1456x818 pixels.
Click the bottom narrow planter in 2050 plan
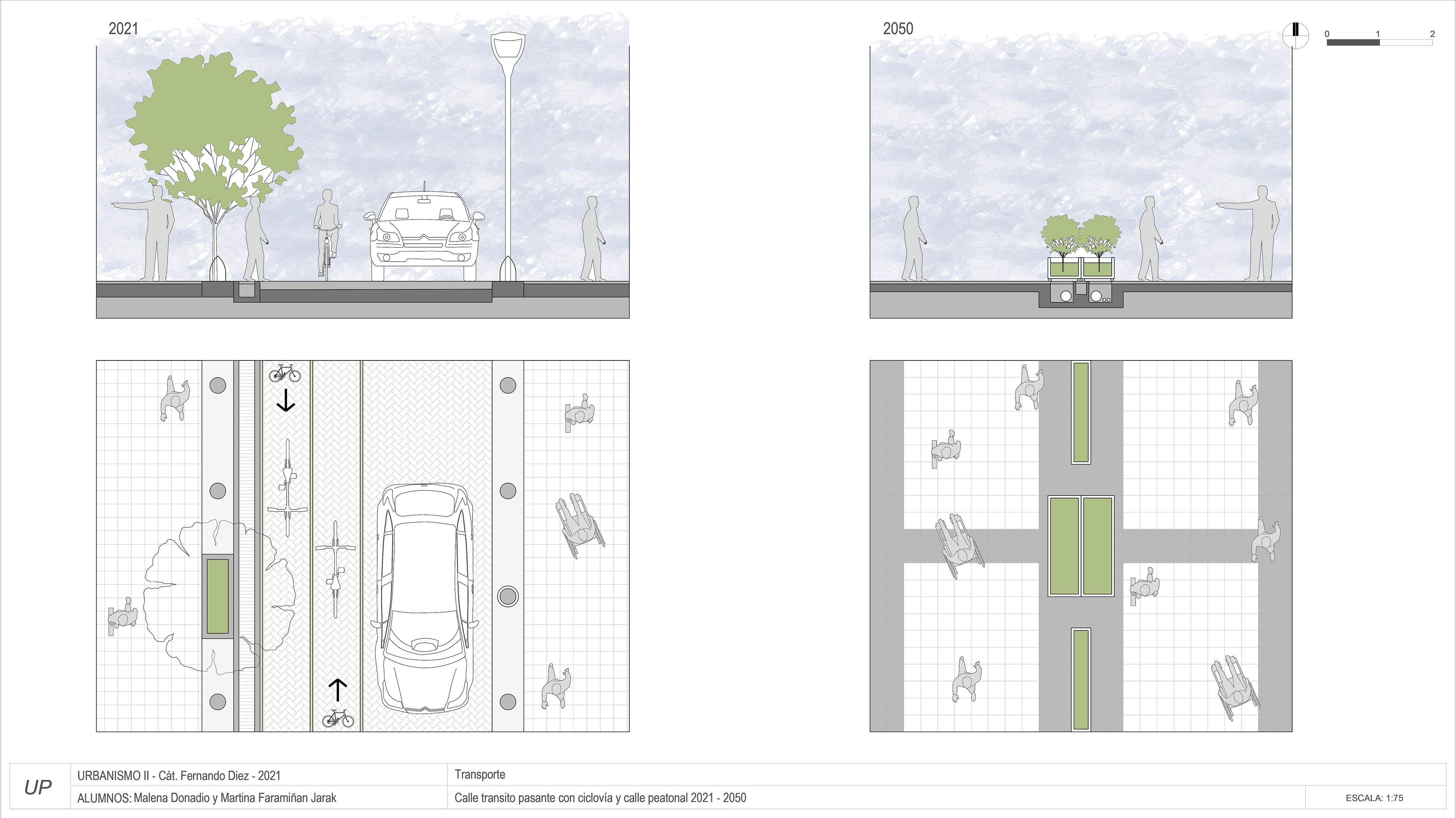[1081, 679]
